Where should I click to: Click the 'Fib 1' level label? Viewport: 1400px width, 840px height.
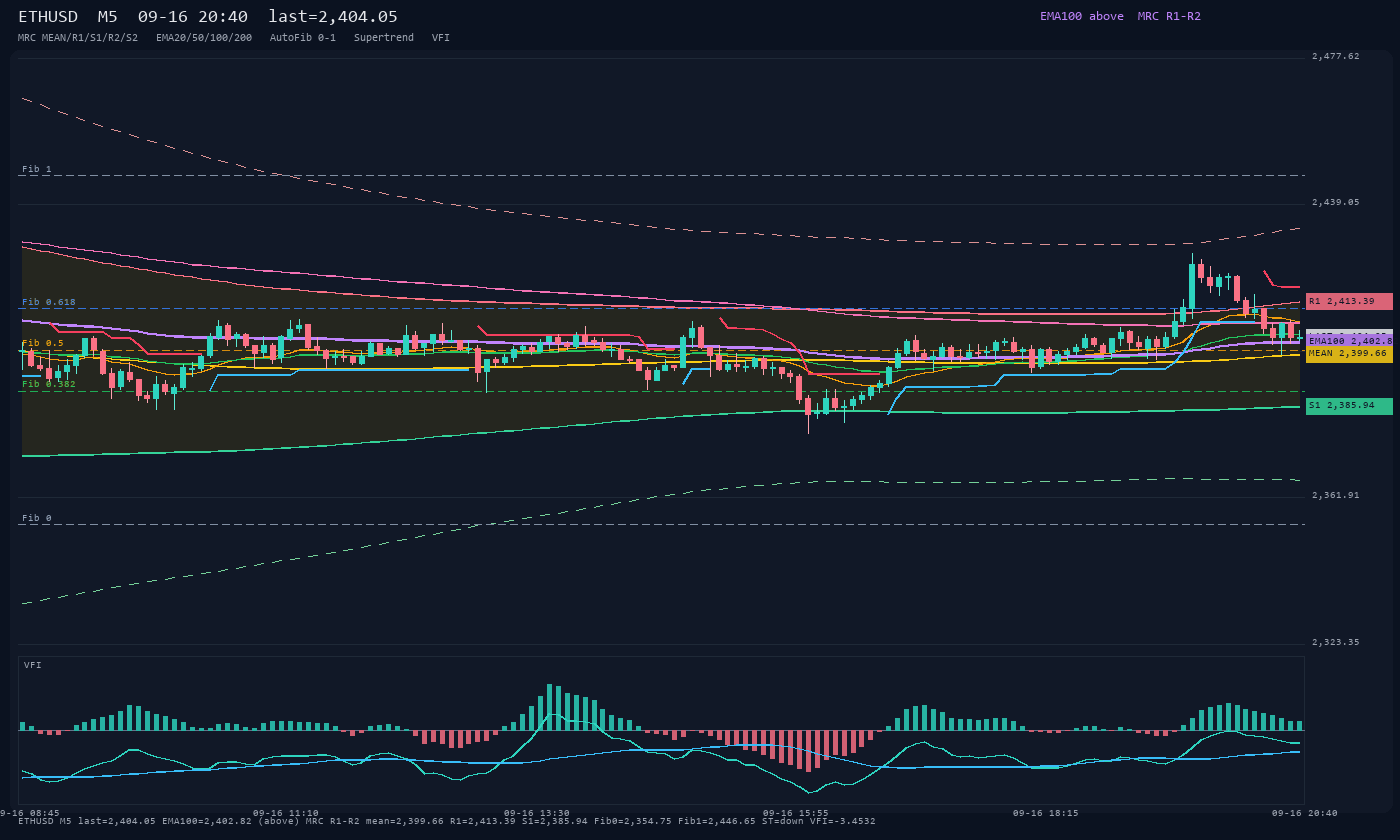pyautogui.click(x=37, y=169)
